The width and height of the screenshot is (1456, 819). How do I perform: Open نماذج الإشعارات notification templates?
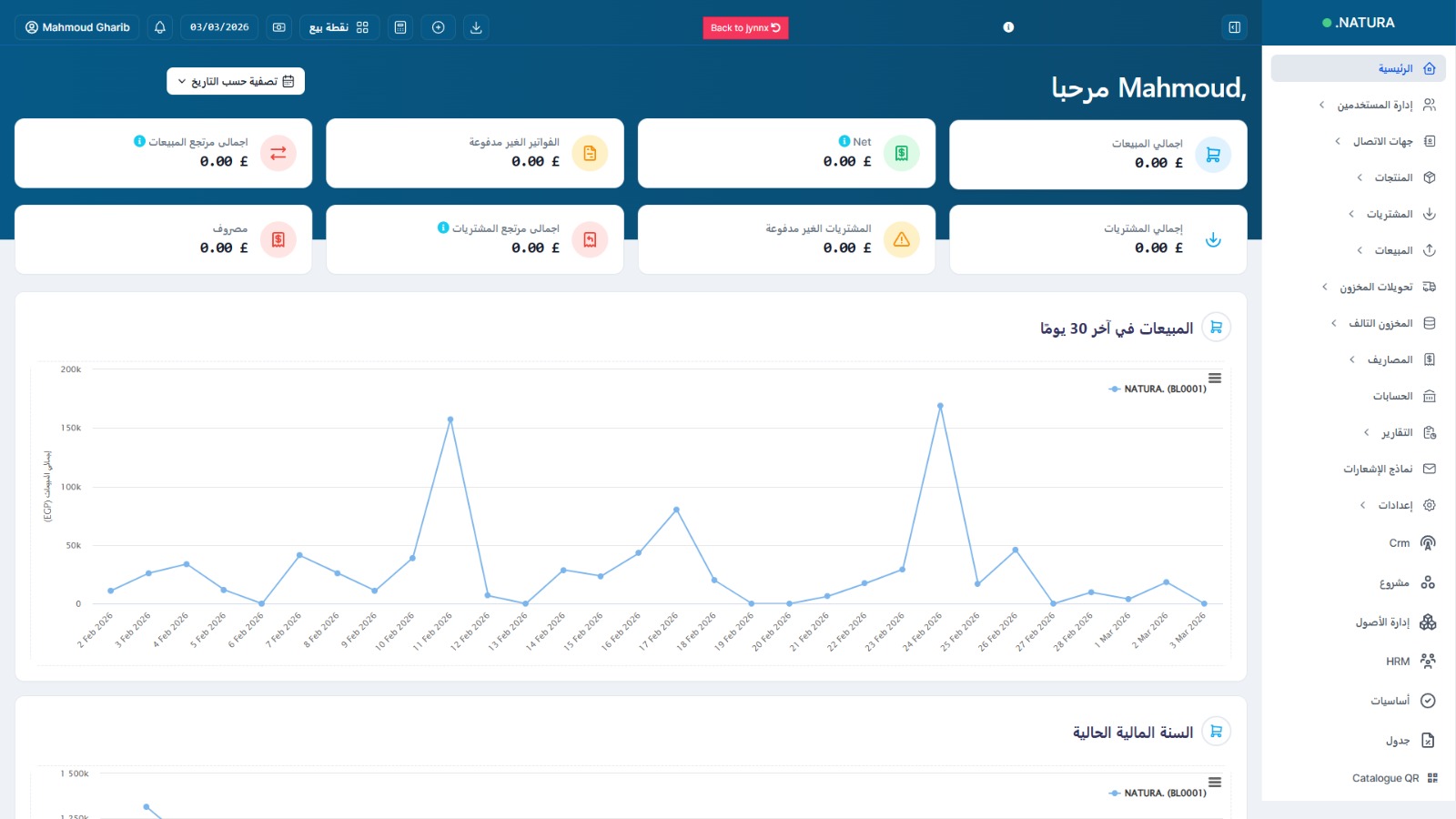point(1358,469)
